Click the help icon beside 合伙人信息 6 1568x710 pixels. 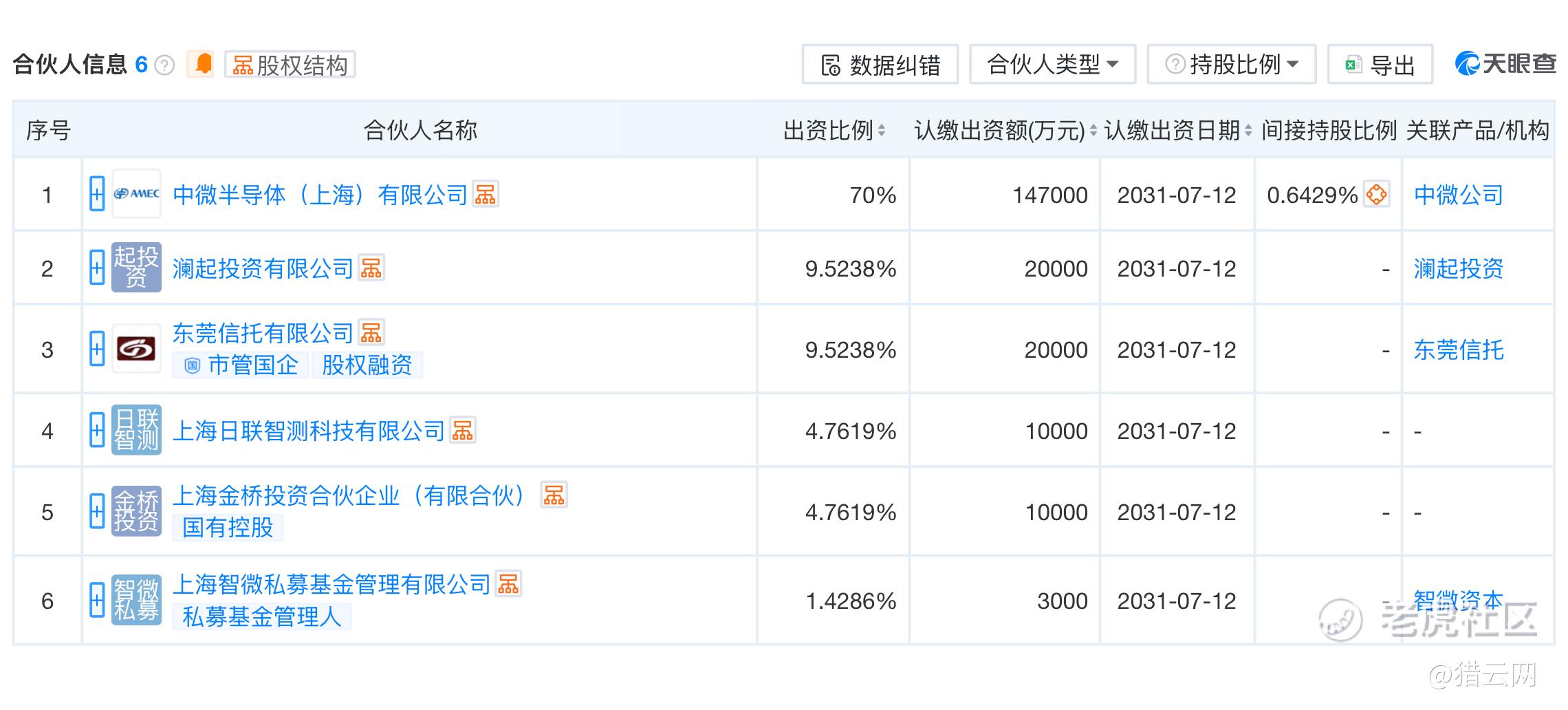tap(164, 65)
